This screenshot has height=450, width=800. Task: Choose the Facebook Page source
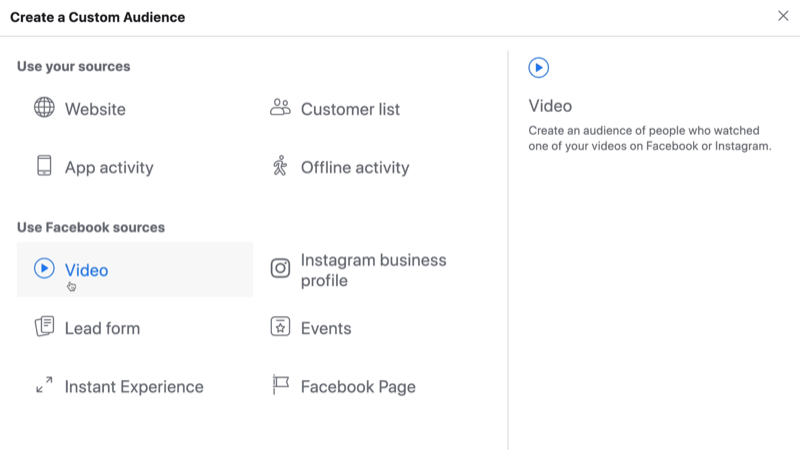[358, 387]
